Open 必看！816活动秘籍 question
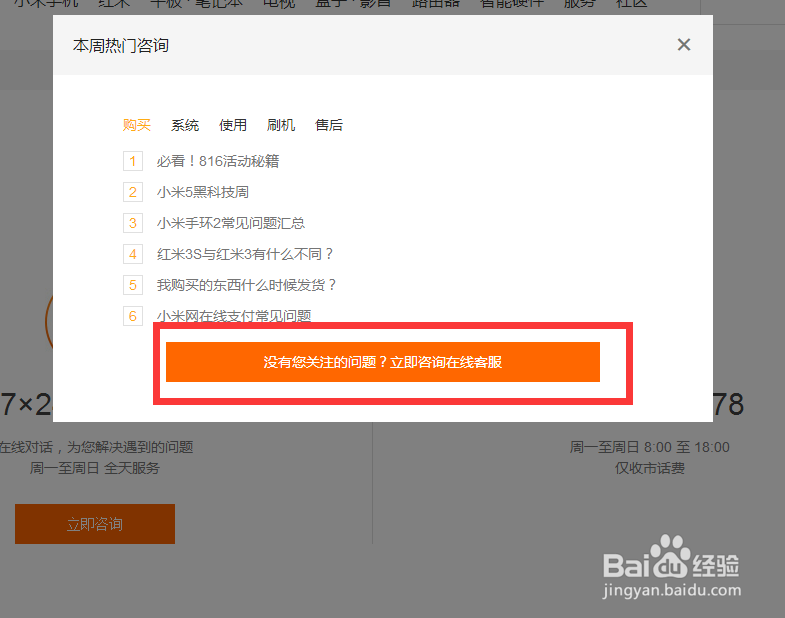The image size is (785, 618). (x=218, y=161)
